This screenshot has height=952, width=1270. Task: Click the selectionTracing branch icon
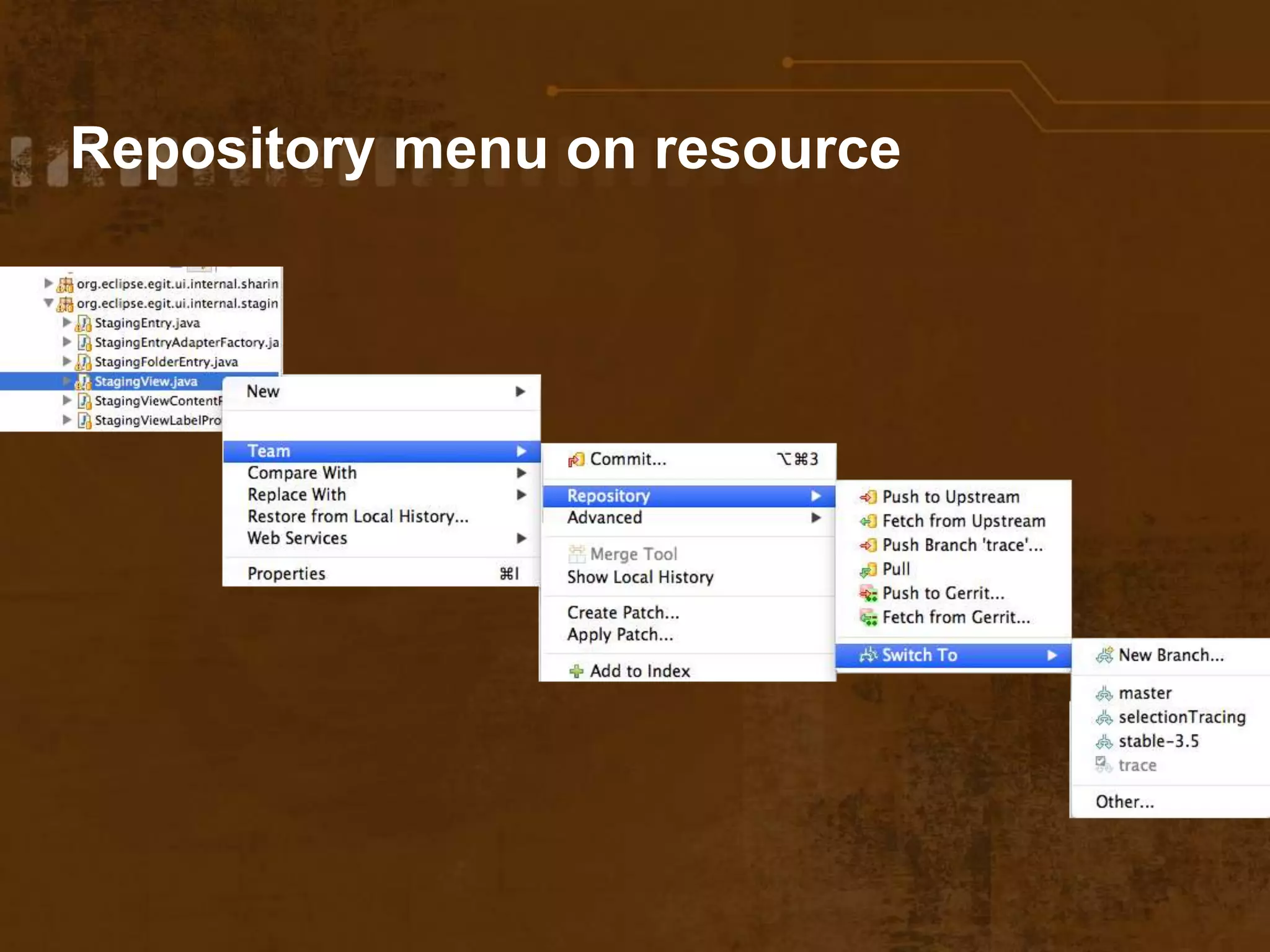1104,718
